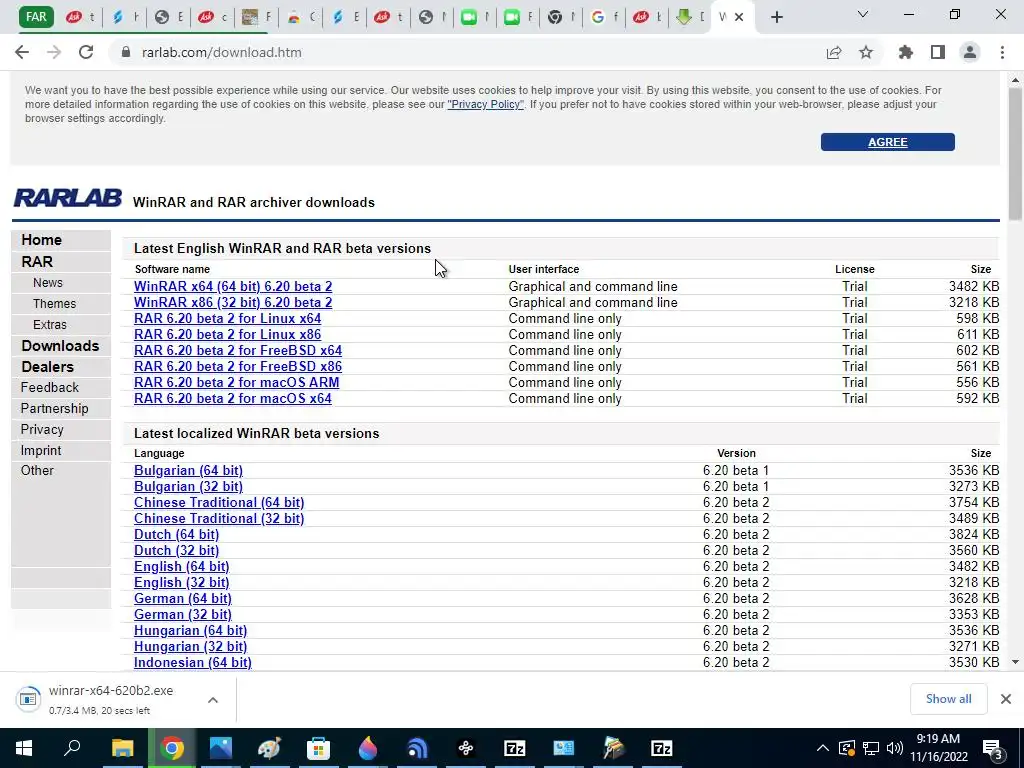
Task: Open File Explorer from taskbar
Action: coord(123,748)
